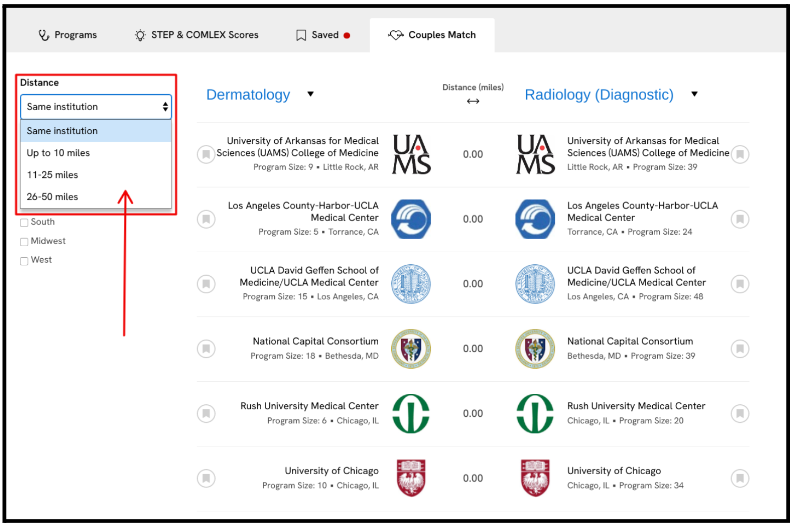Open UAMS College of Medicine Dermatology program

[x=297, y=147]
